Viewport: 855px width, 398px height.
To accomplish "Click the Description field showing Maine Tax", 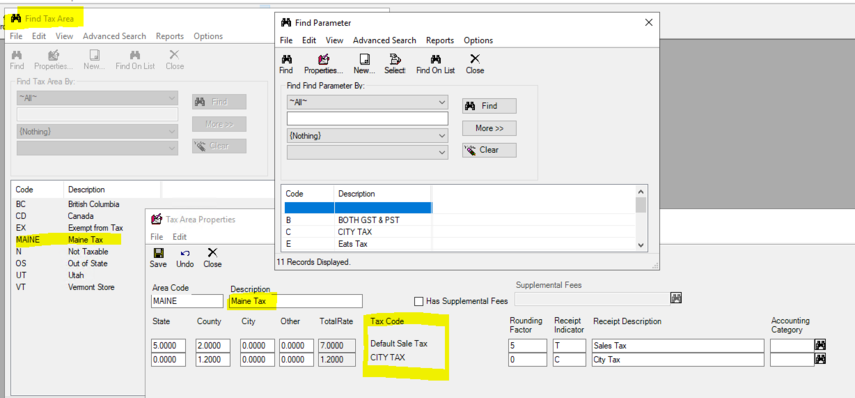I will [x=296, y=301].
